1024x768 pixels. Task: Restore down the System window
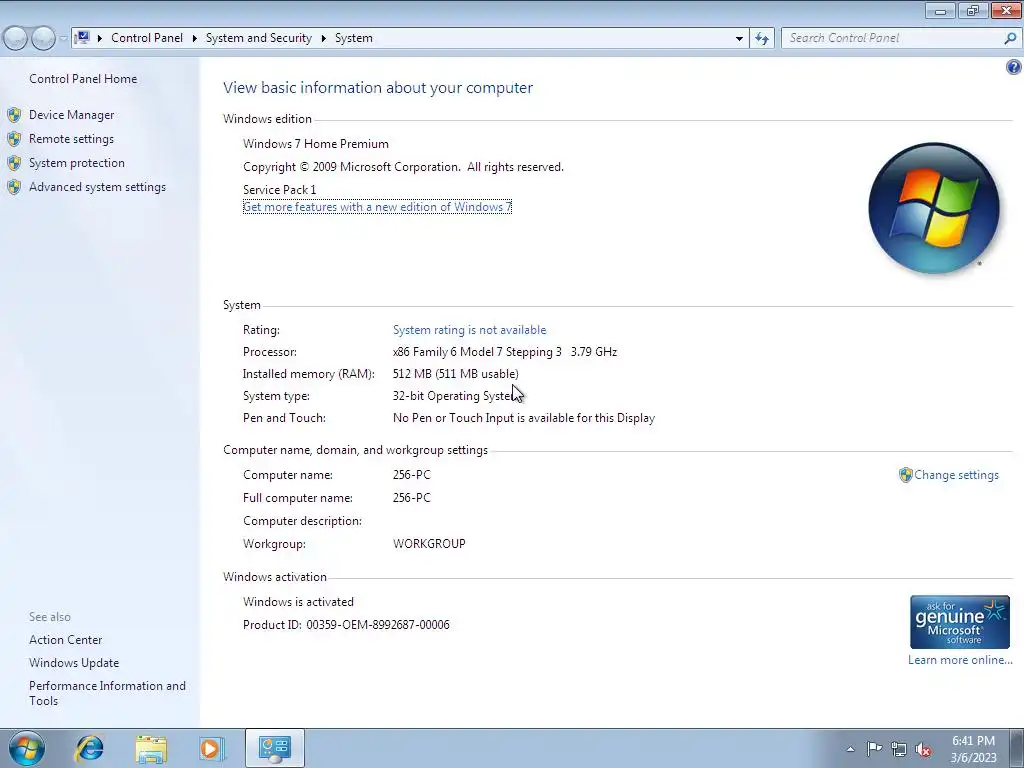click(973, 10)
